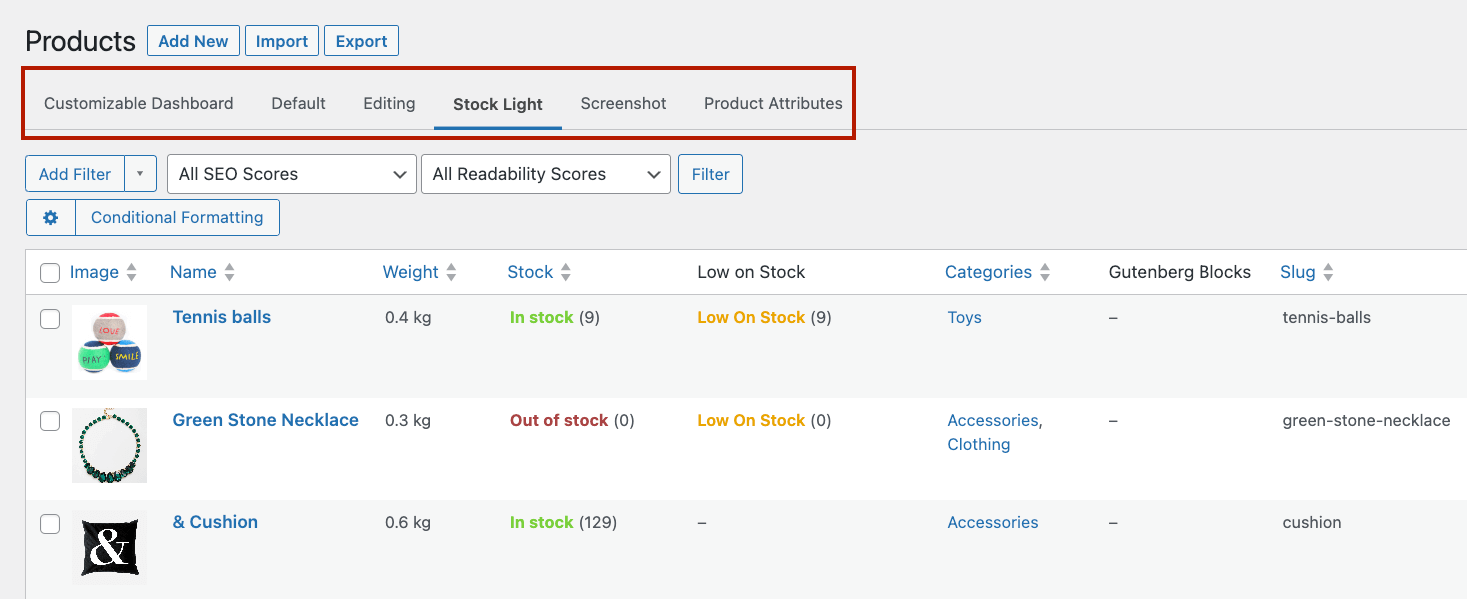This screenshot has height=599, width=1467.
Task: Check the Green Stone Necklace checkbox
Action: point(49,421)
